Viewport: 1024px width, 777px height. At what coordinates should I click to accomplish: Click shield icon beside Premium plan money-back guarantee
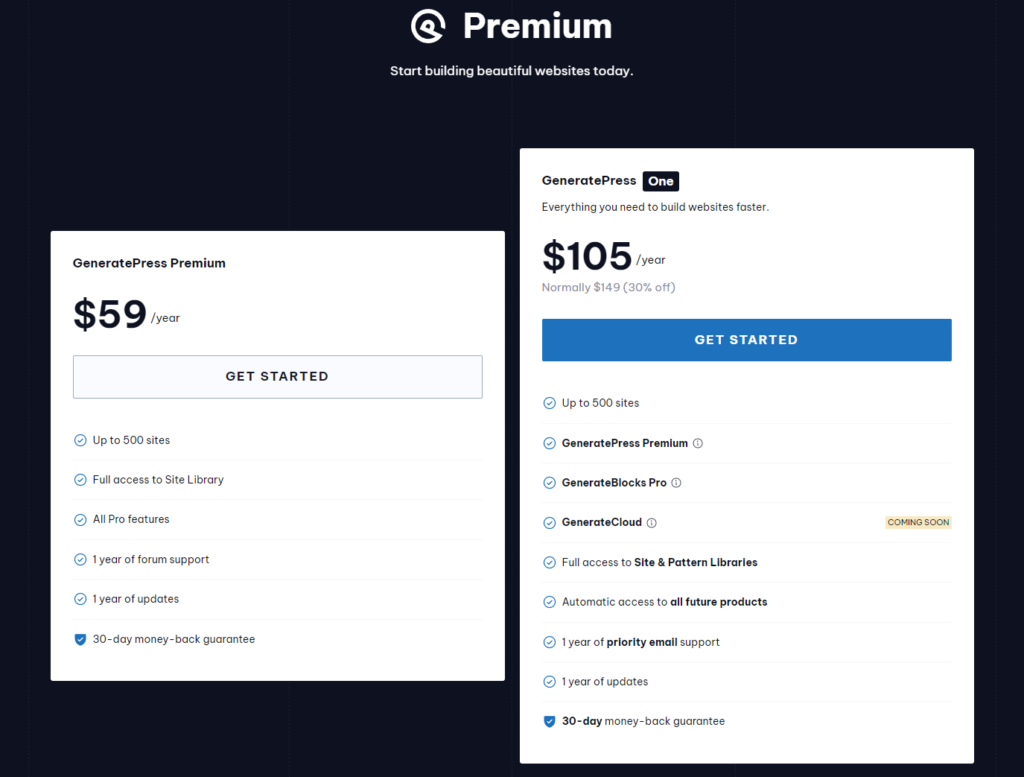point(80,639)
